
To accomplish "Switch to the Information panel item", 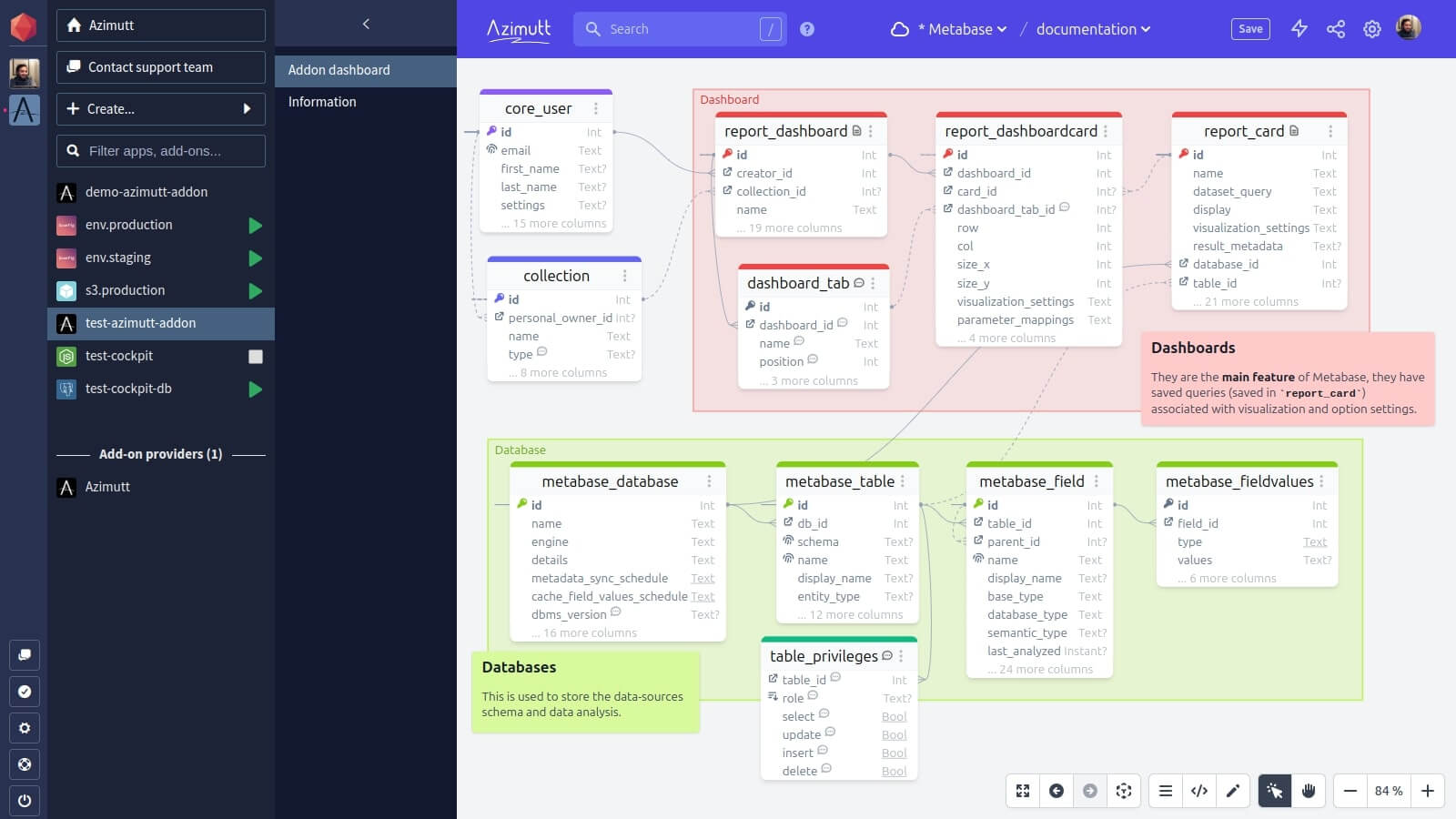I will pos(321,101).
